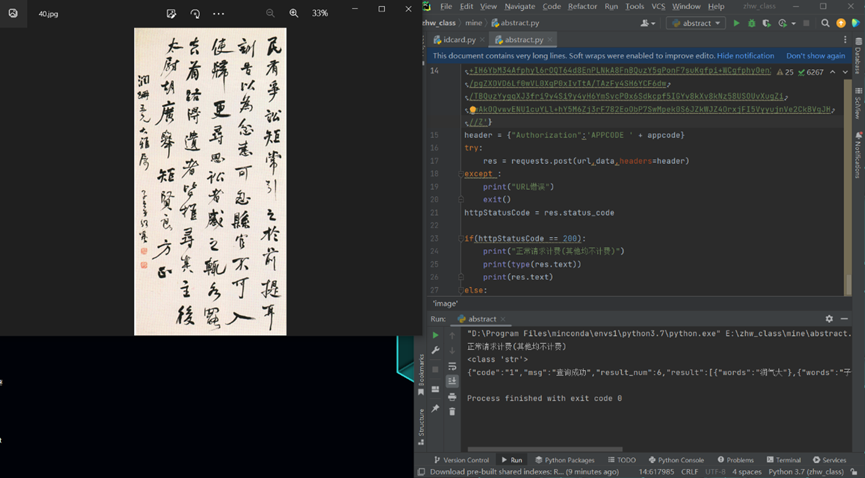Switch Python 3.7 interpreter in status bar
Screen dimensions: 865x478
coord(806,471)
